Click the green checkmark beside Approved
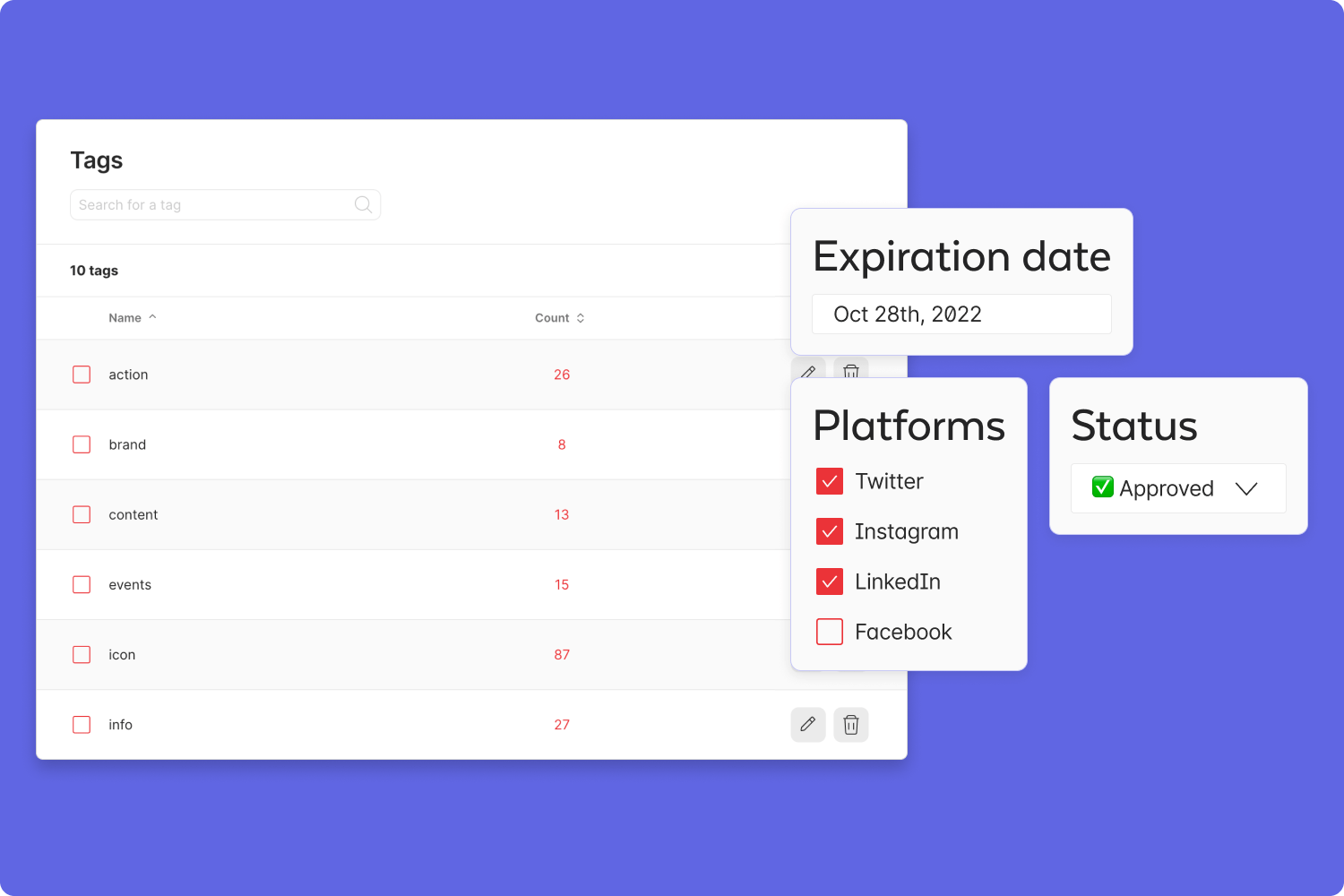The image size is (1344, 896). pyautogui.click(x=1102, y=487)
